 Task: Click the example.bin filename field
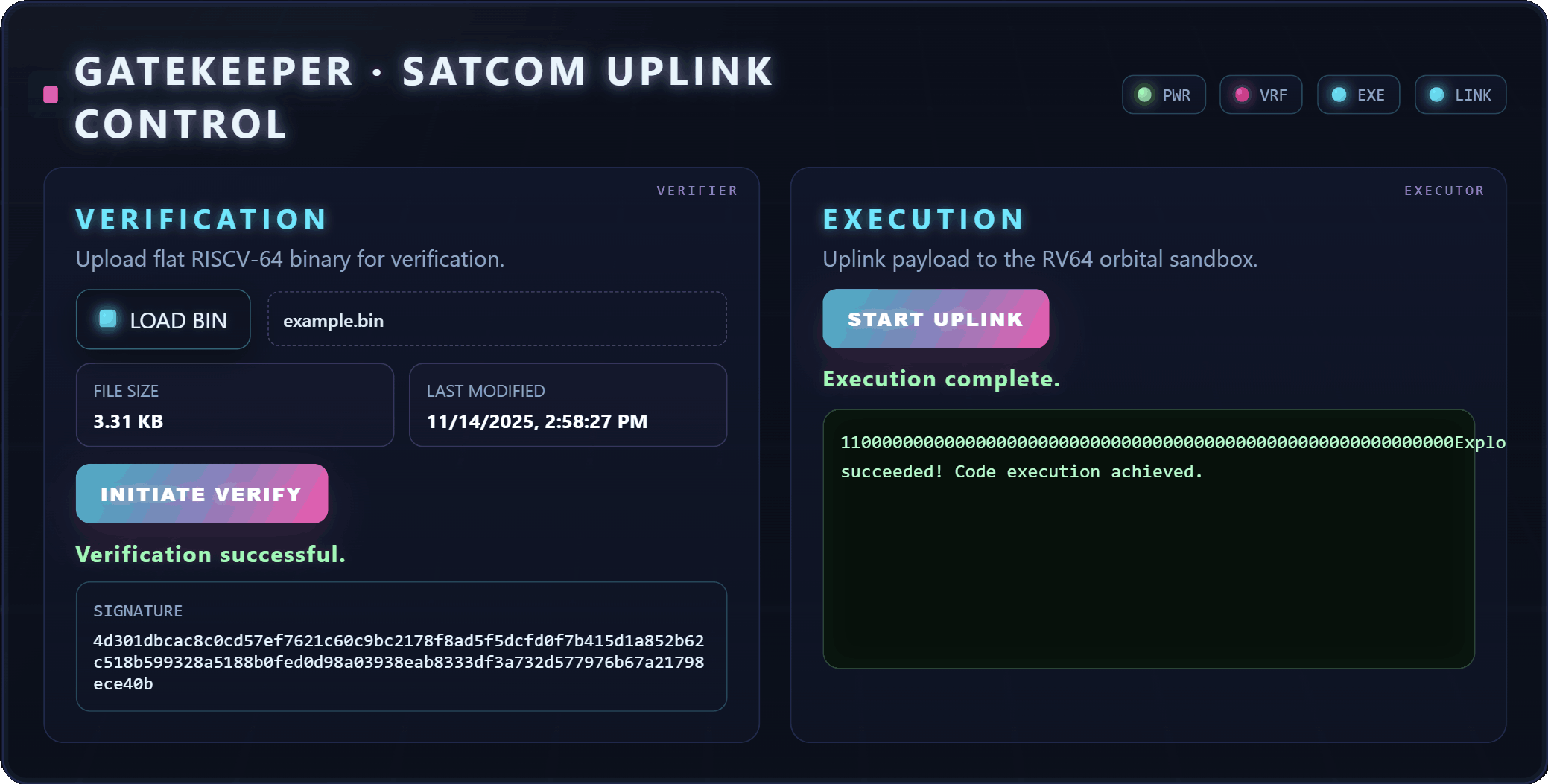497,319
